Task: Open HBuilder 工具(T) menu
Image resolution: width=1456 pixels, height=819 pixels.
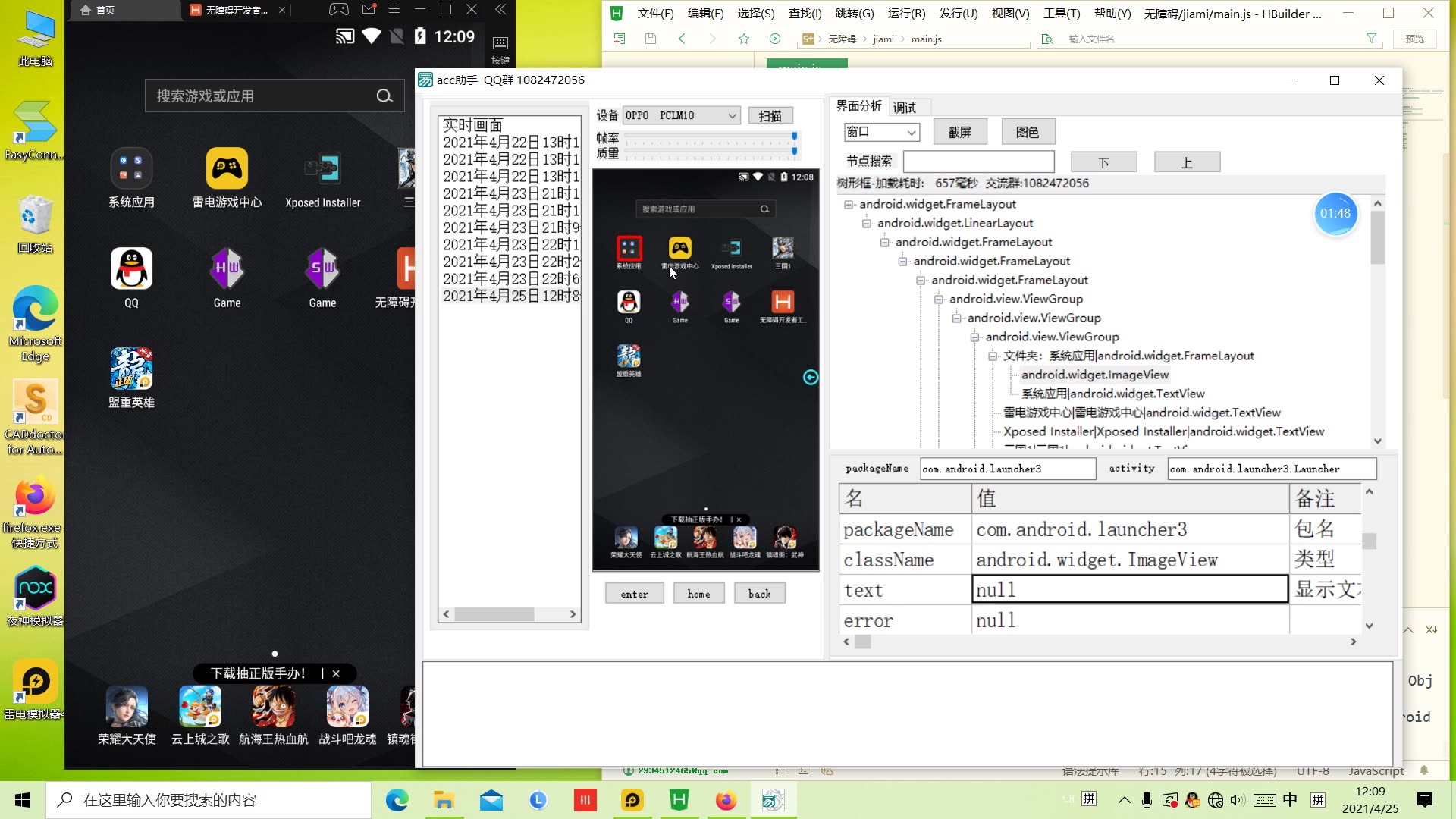Action: pyautogui.click(x=1062, y=14)
